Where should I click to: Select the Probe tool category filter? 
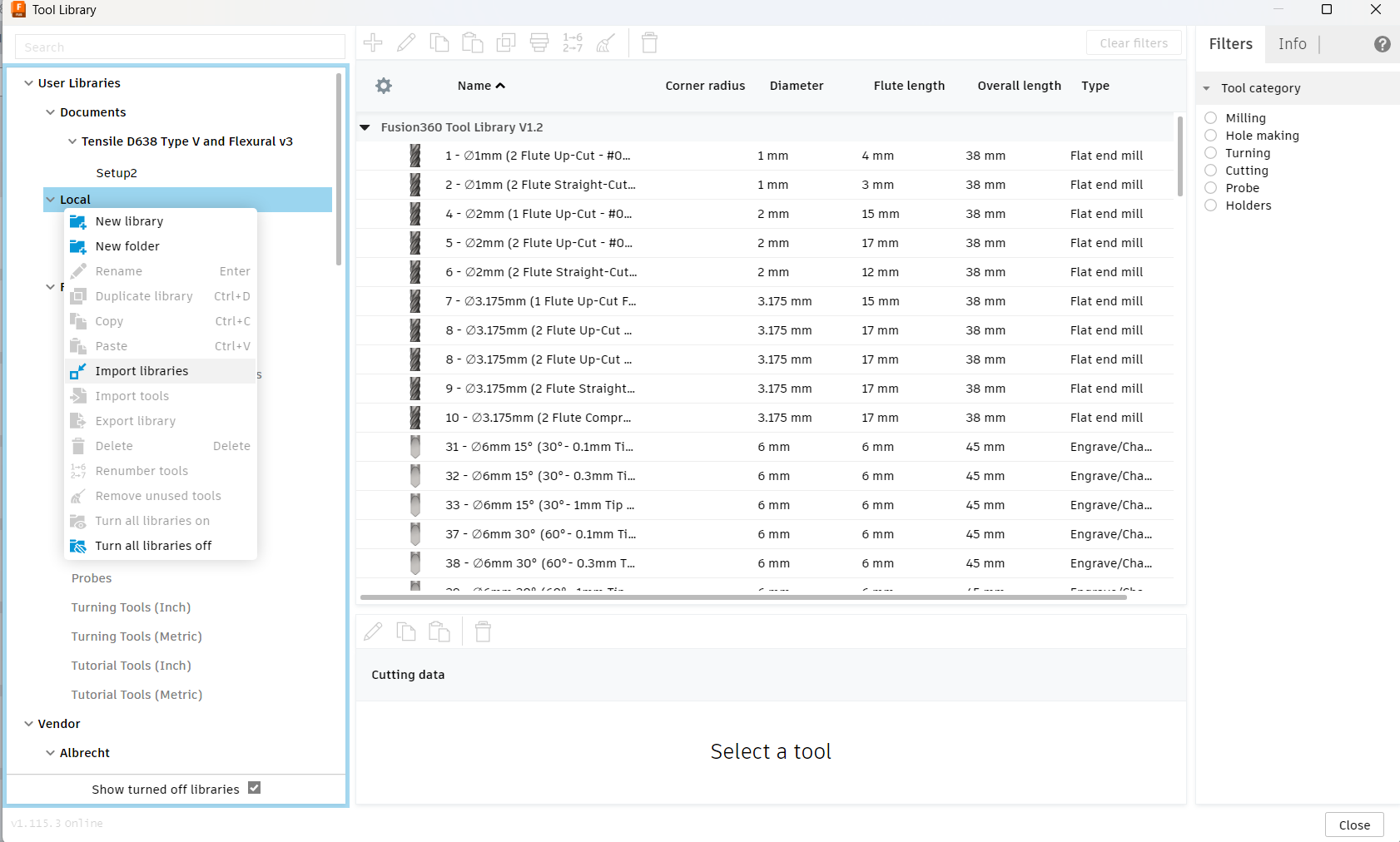(1211, 188)
